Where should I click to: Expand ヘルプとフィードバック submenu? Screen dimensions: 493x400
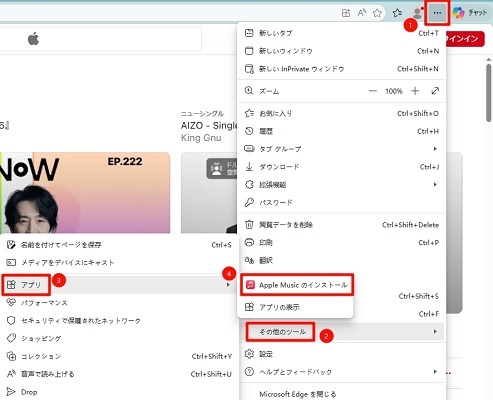[342, 372]
